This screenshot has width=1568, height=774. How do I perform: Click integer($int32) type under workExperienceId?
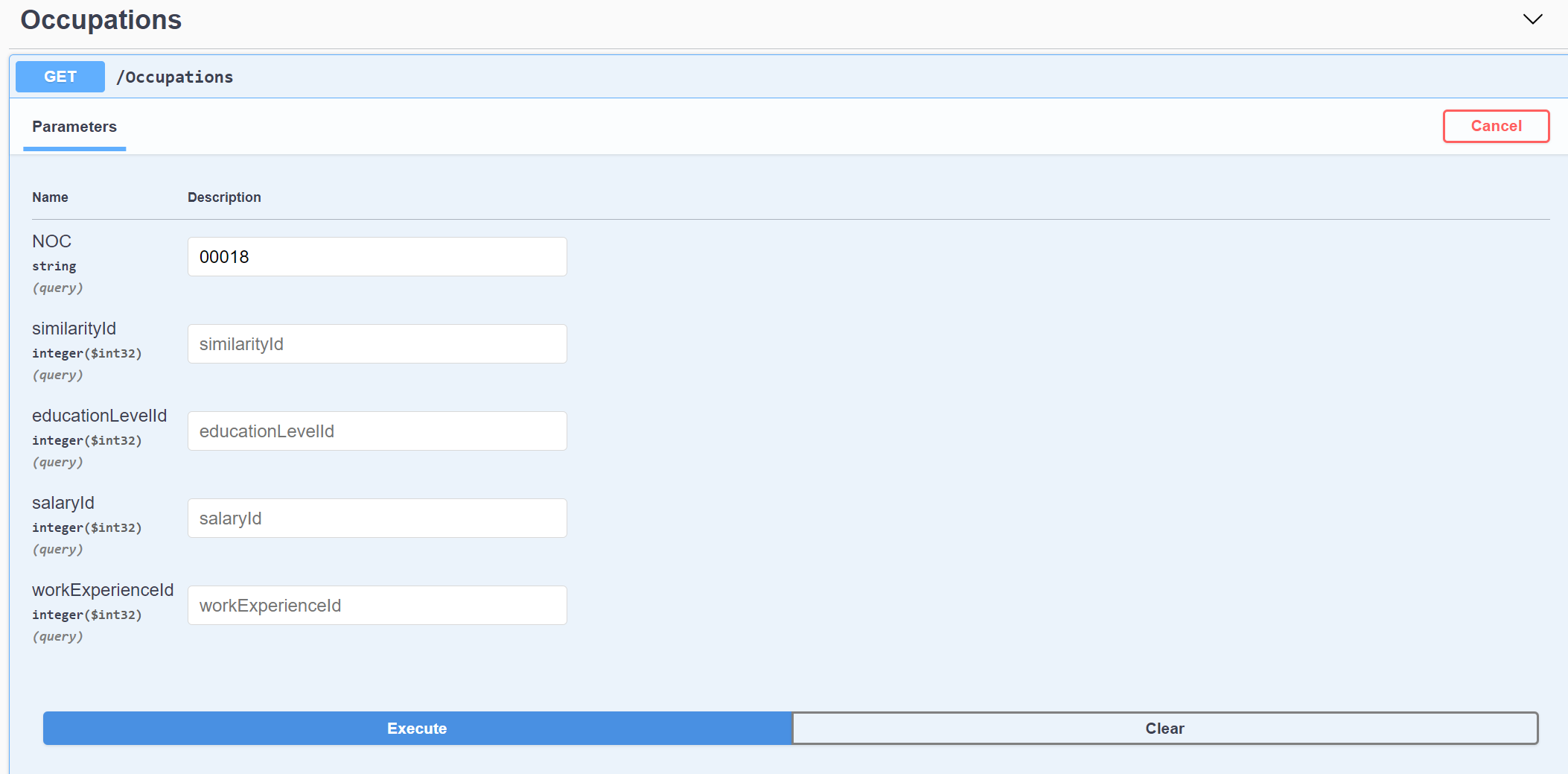click(x=87, y=615)
